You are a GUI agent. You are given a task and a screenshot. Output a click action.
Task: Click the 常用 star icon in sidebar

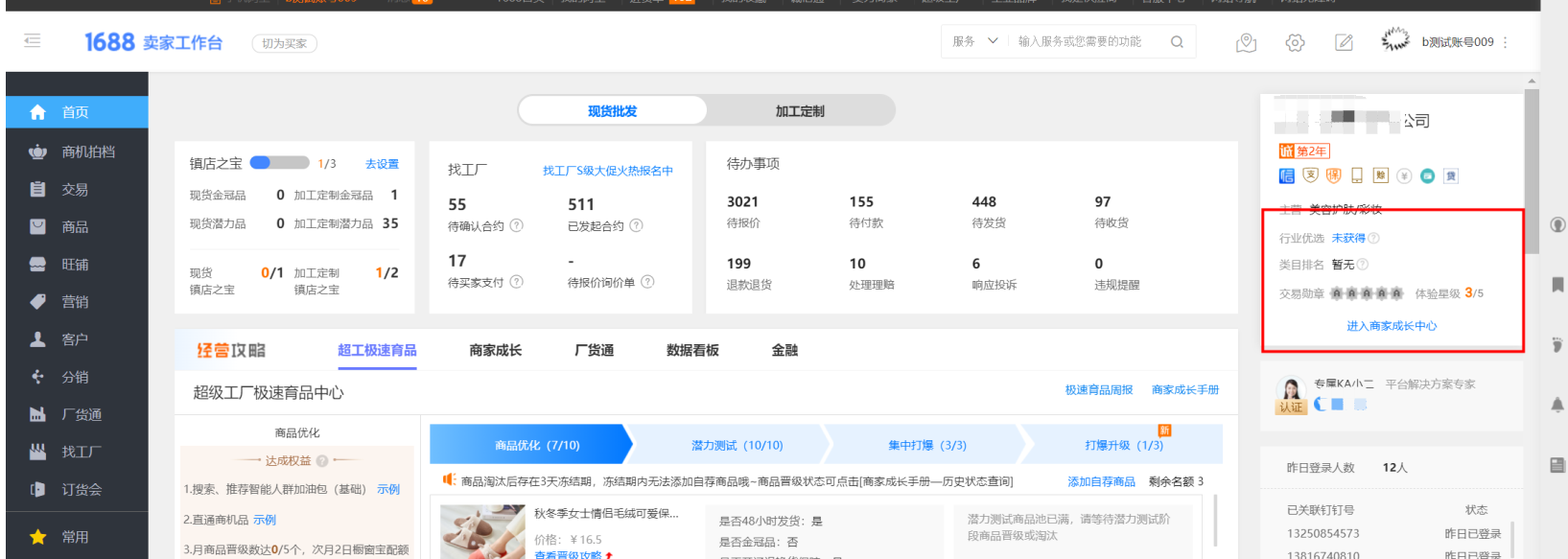(x=37, y=537)
